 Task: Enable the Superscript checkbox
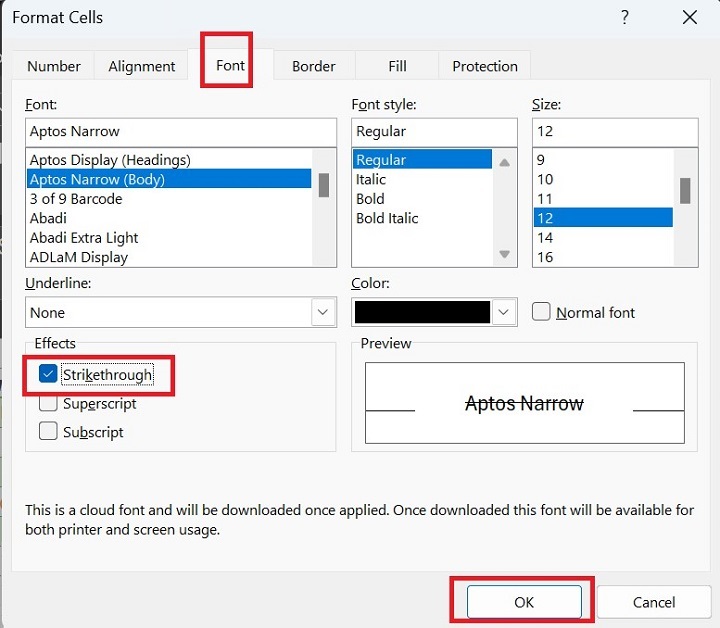49,404
